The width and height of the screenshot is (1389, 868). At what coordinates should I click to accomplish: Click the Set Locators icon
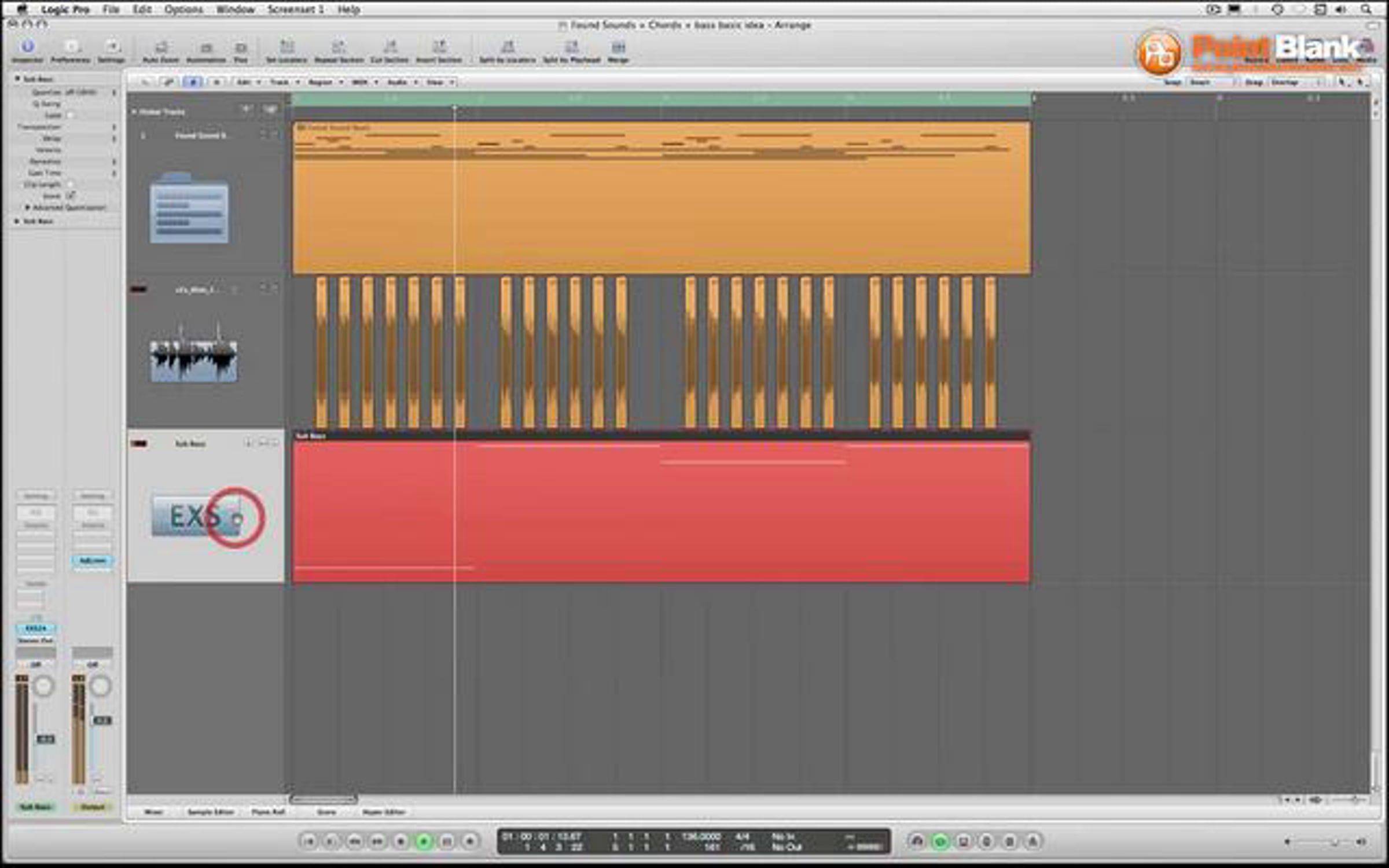(x=286, y=47)
